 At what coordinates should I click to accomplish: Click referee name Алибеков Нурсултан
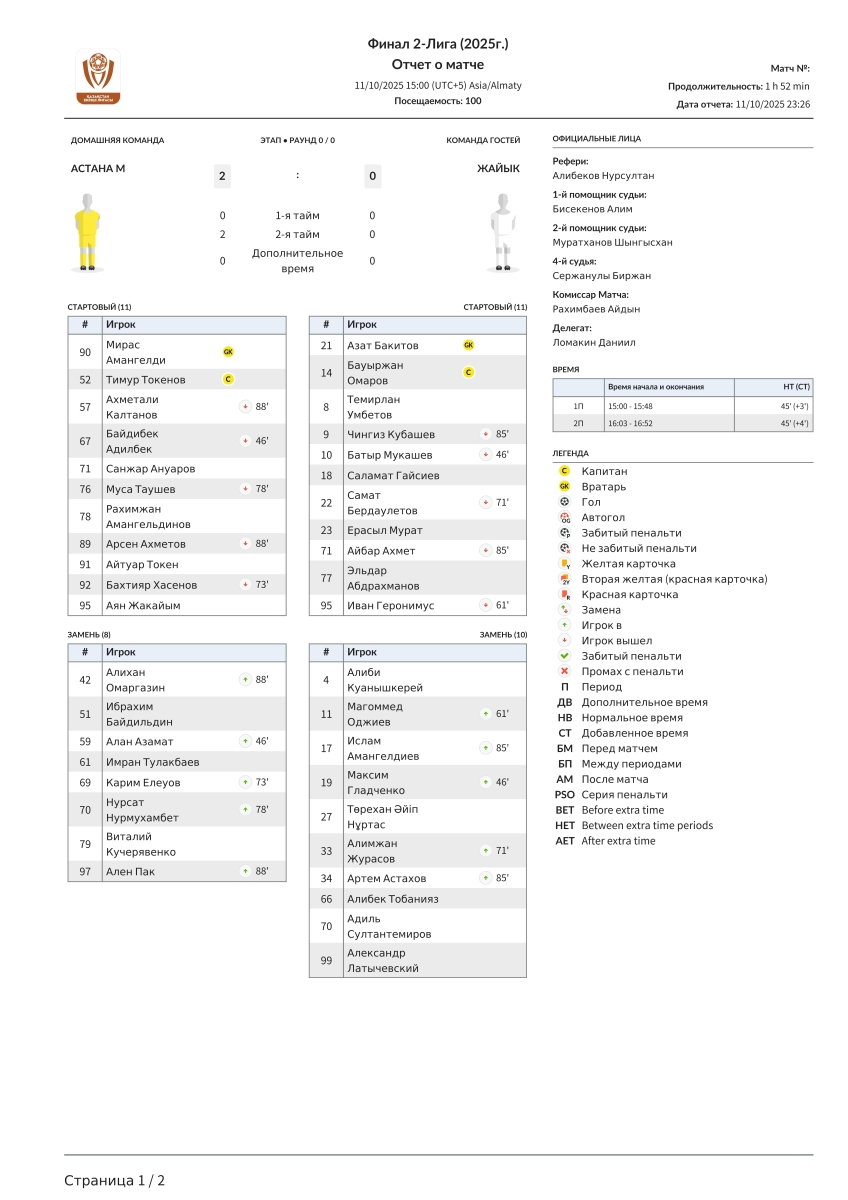(x=603, y=175)
